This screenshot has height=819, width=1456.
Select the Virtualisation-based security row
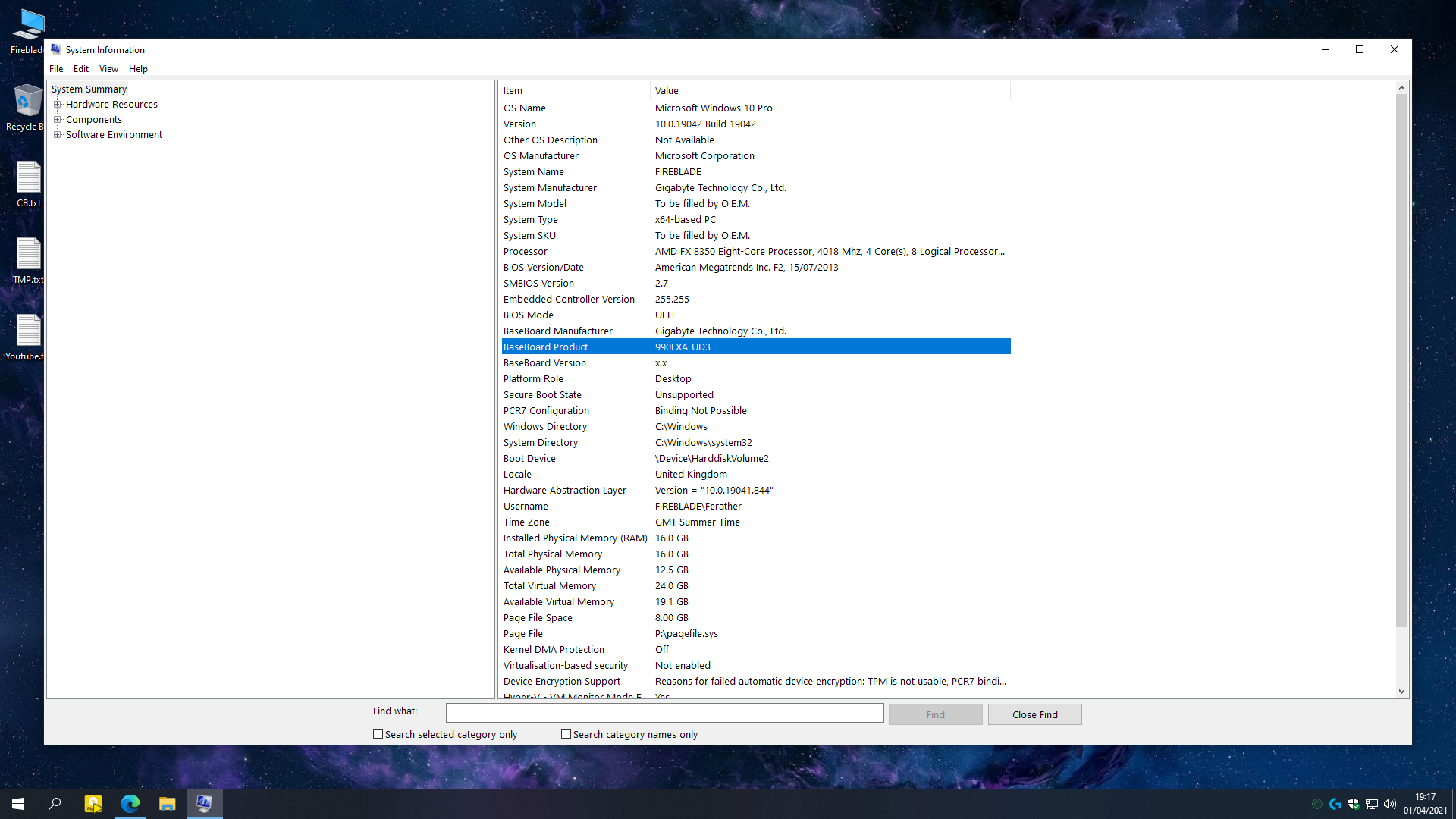(756, 666)
